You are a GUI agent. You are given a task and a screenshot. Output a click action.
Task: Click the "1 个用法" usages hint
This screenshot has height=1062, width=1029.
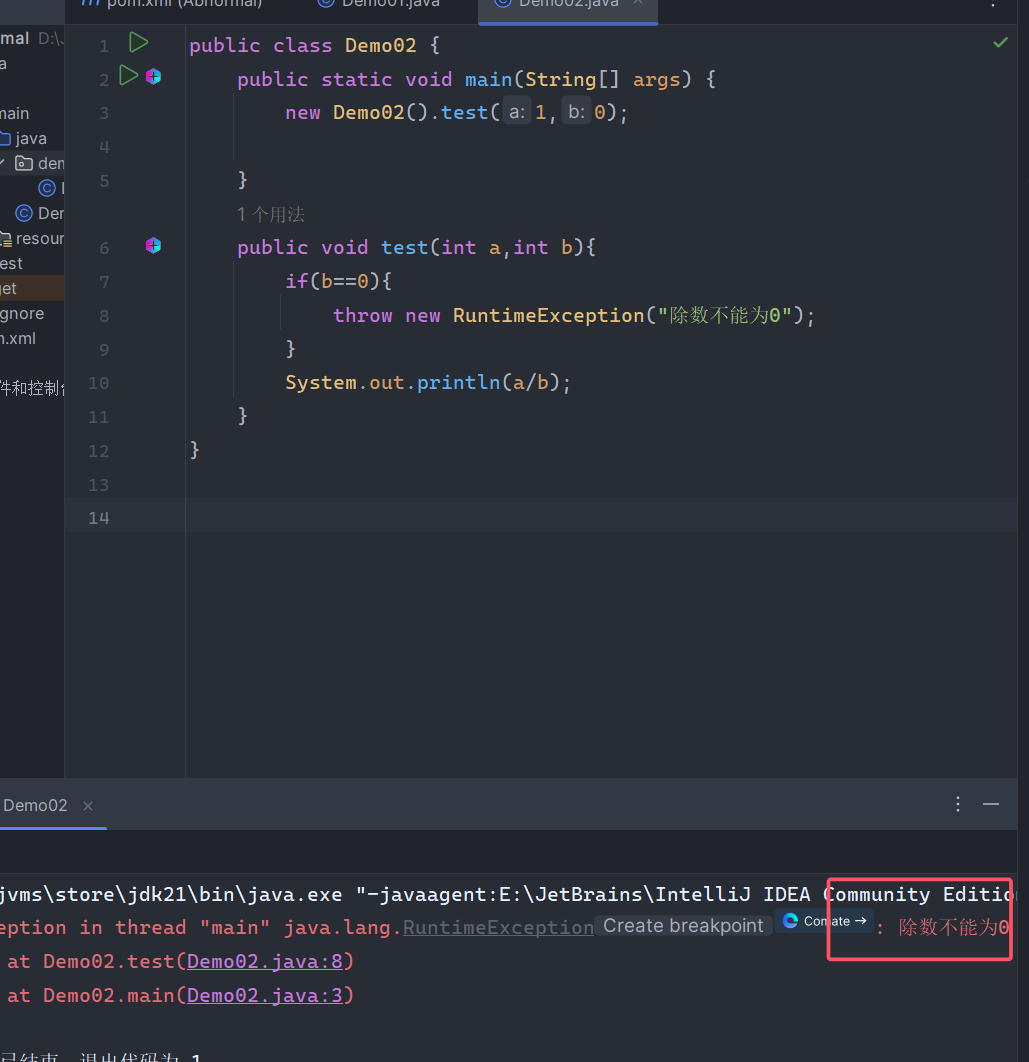(x=271, y=214)
